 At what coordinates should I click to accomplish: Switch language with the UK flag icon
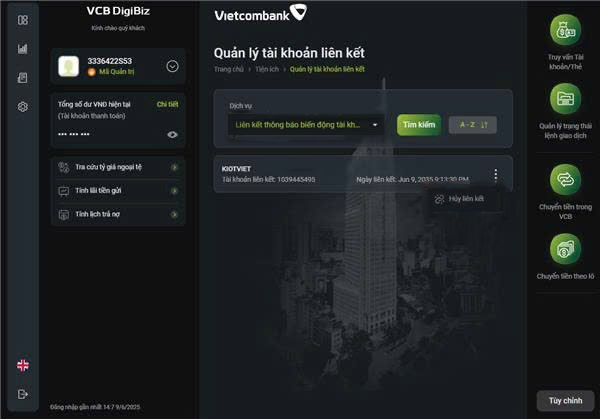click(x=23, y=365)
